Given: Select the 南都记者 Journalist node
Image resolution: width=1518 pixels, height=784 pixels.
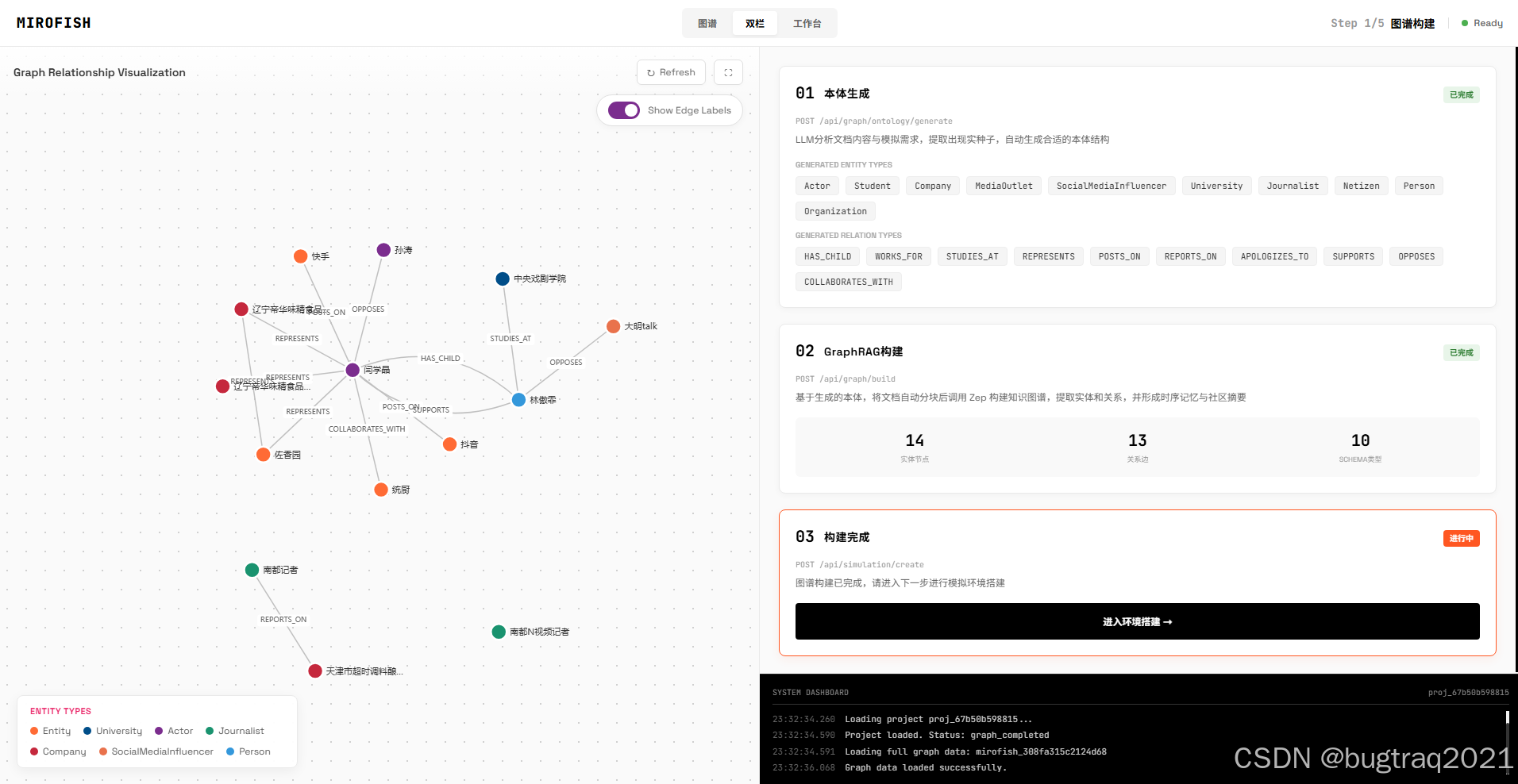Looking at the screenshot, I should coord(252,570).
